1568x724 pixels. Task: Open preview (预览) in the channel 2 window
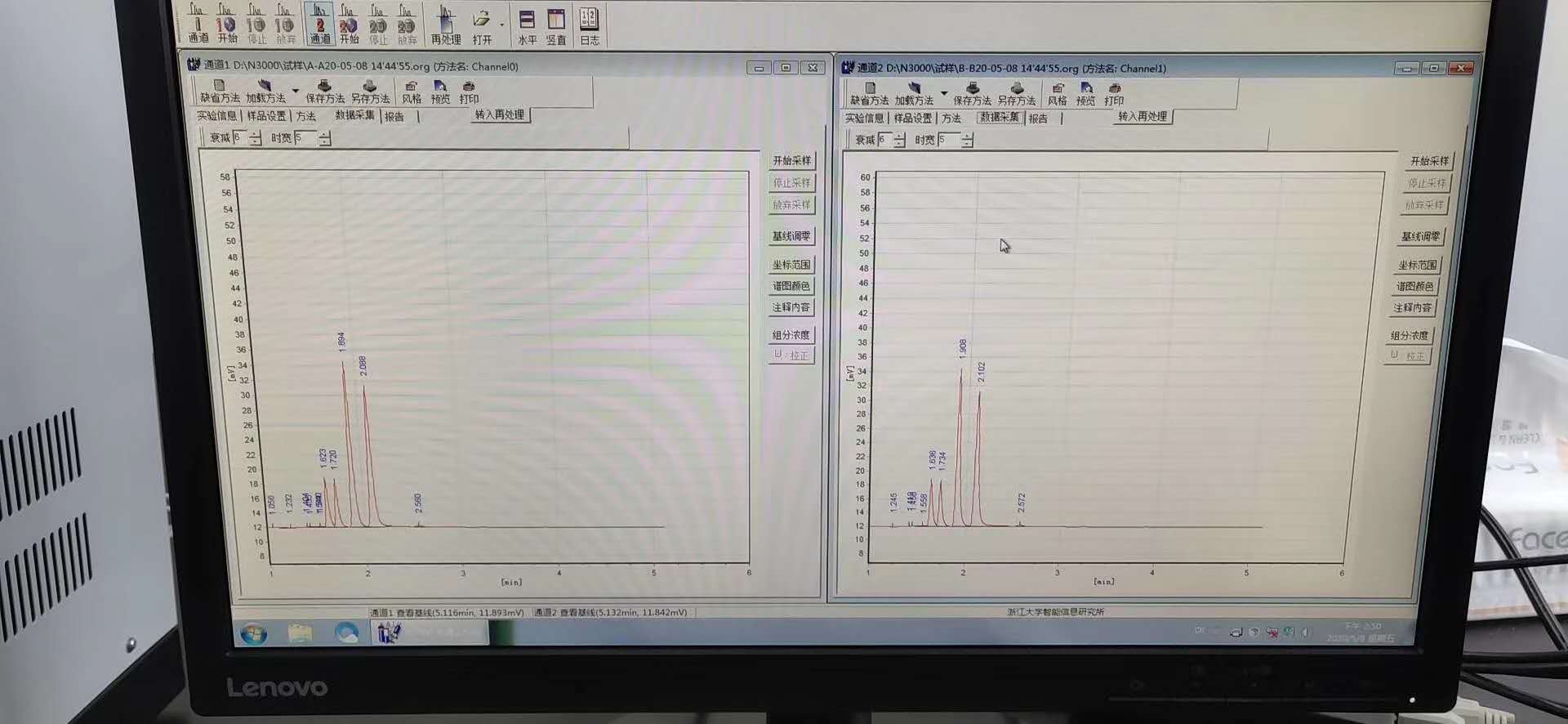tap(1085, 93)
